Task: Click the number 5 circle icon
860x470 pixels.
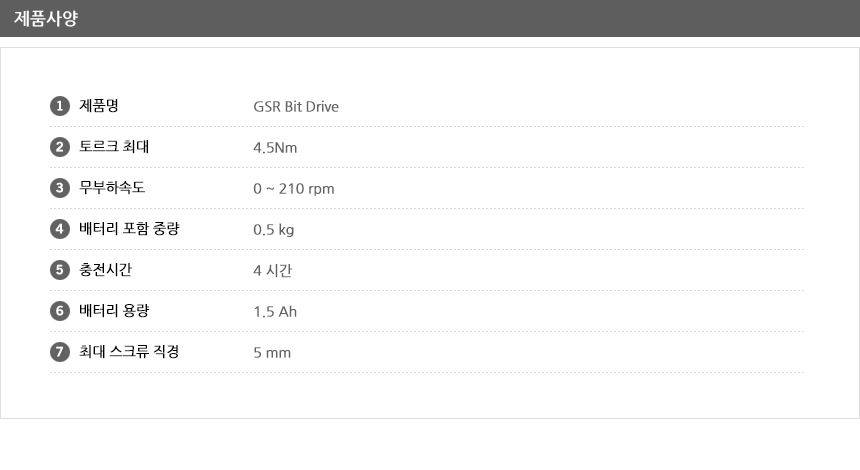Action: (x=59, y=270)
